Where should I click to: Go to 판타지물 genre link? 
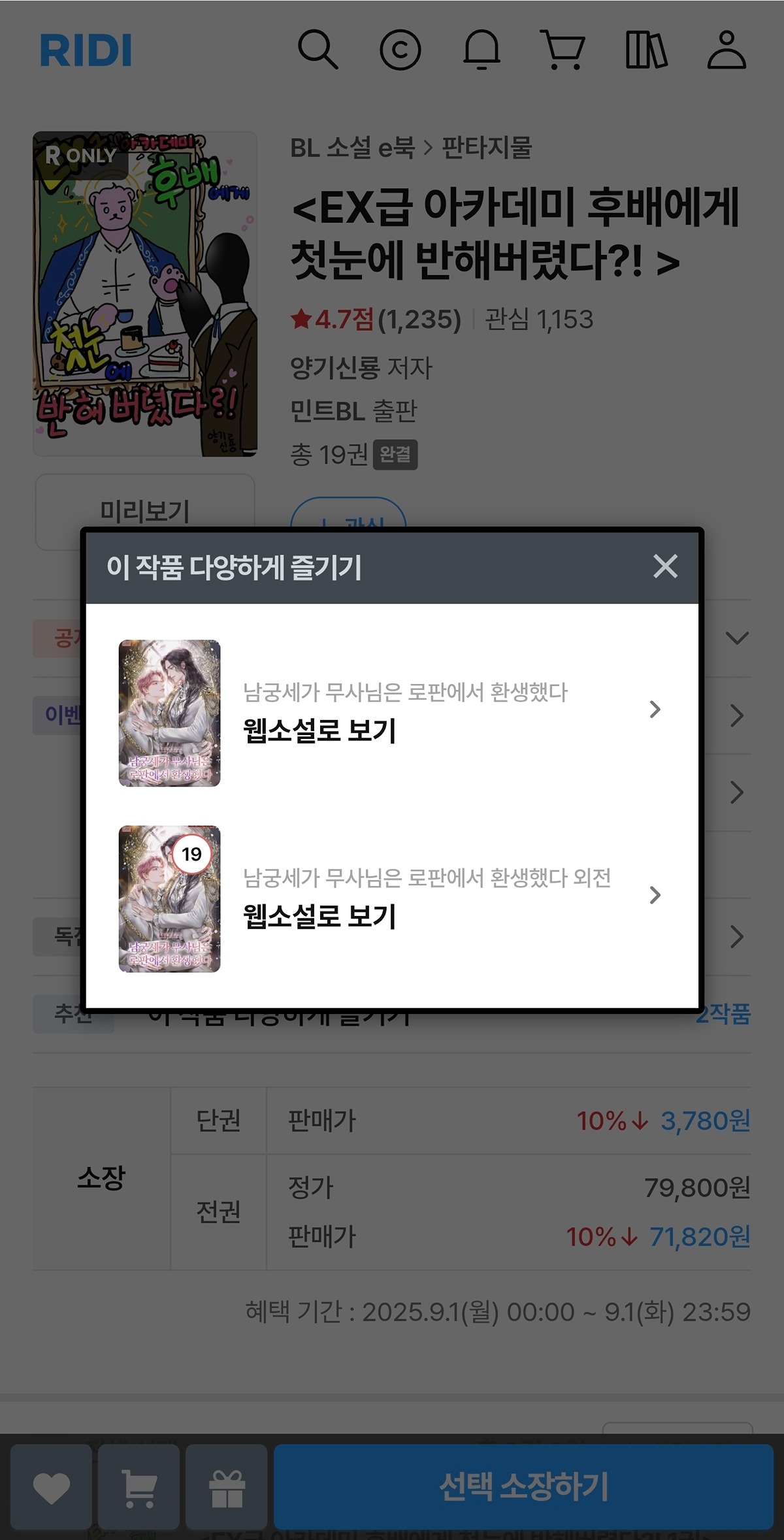pos(487,148)
